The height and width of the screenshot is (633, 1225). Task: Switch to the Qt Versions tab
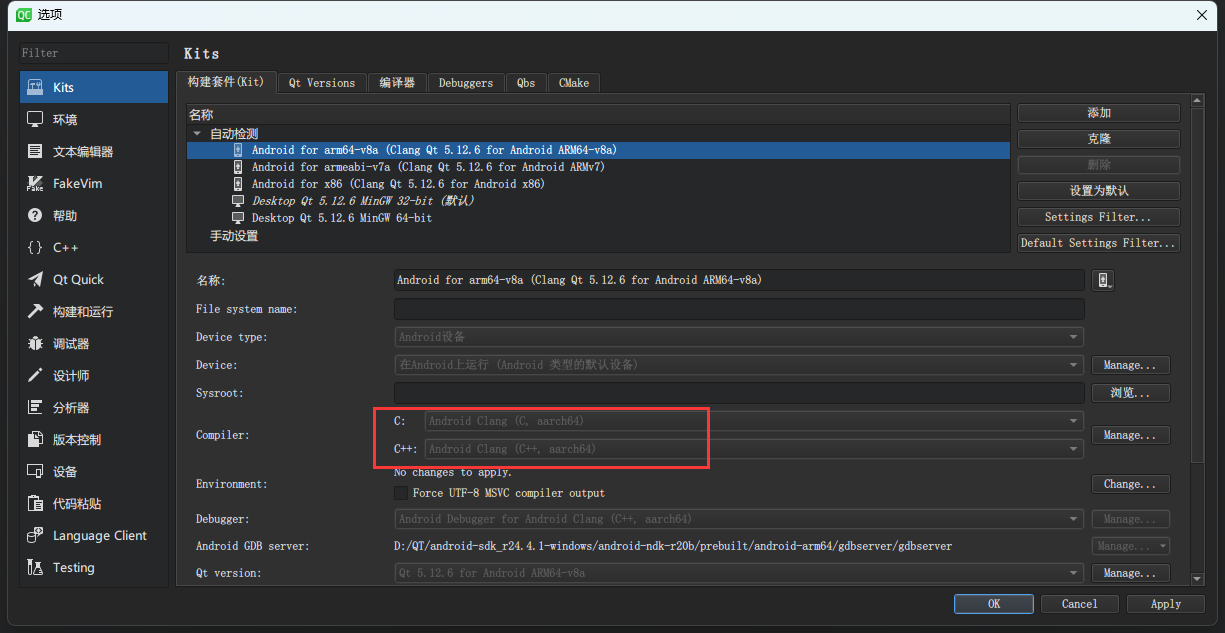pos(321,83)
